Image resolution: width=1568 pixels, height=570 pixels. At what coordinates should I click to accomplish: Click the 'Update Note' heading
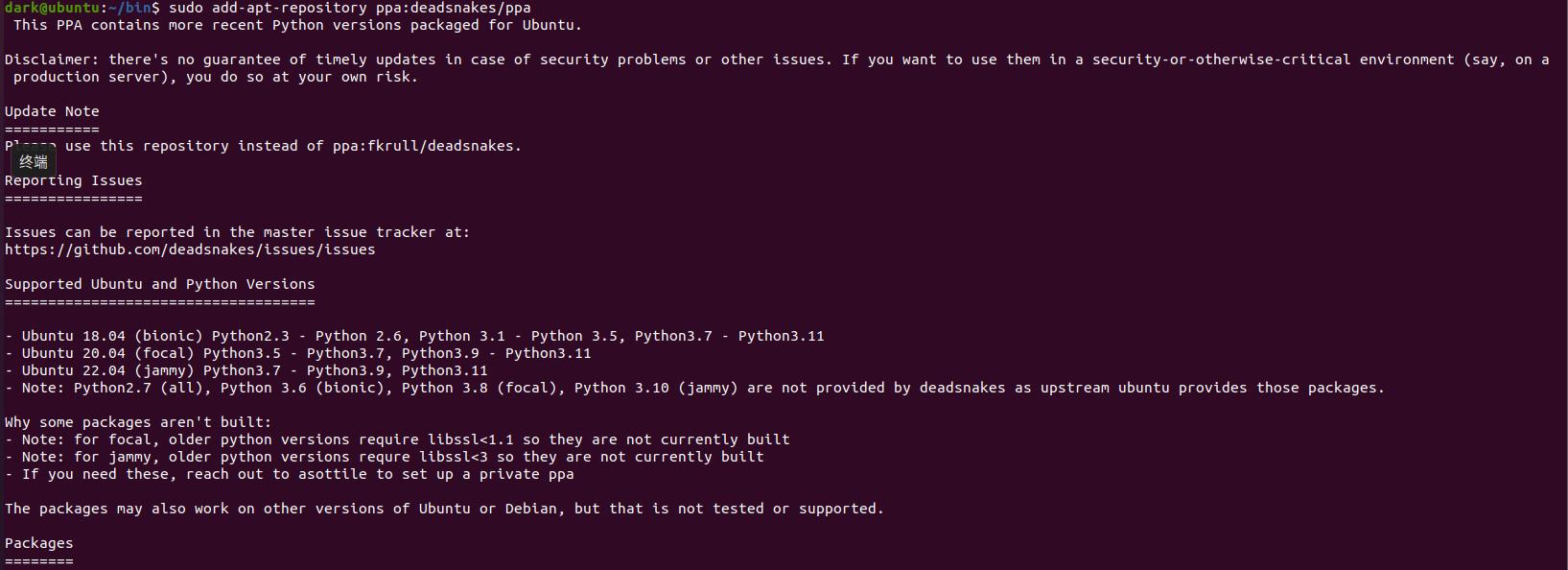coord(52,111)
